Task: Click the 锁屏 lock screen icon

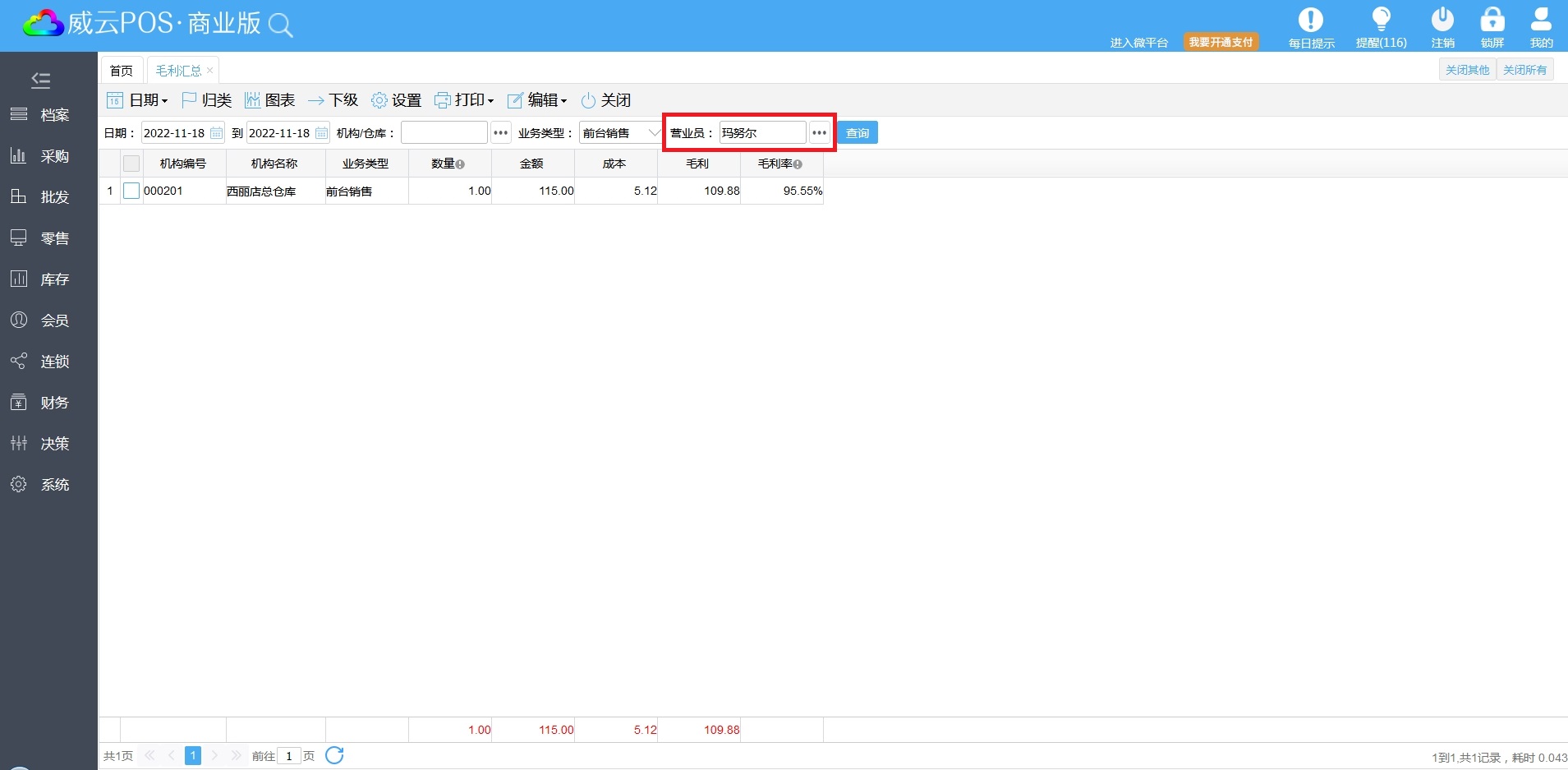Action: point(1492,21)
